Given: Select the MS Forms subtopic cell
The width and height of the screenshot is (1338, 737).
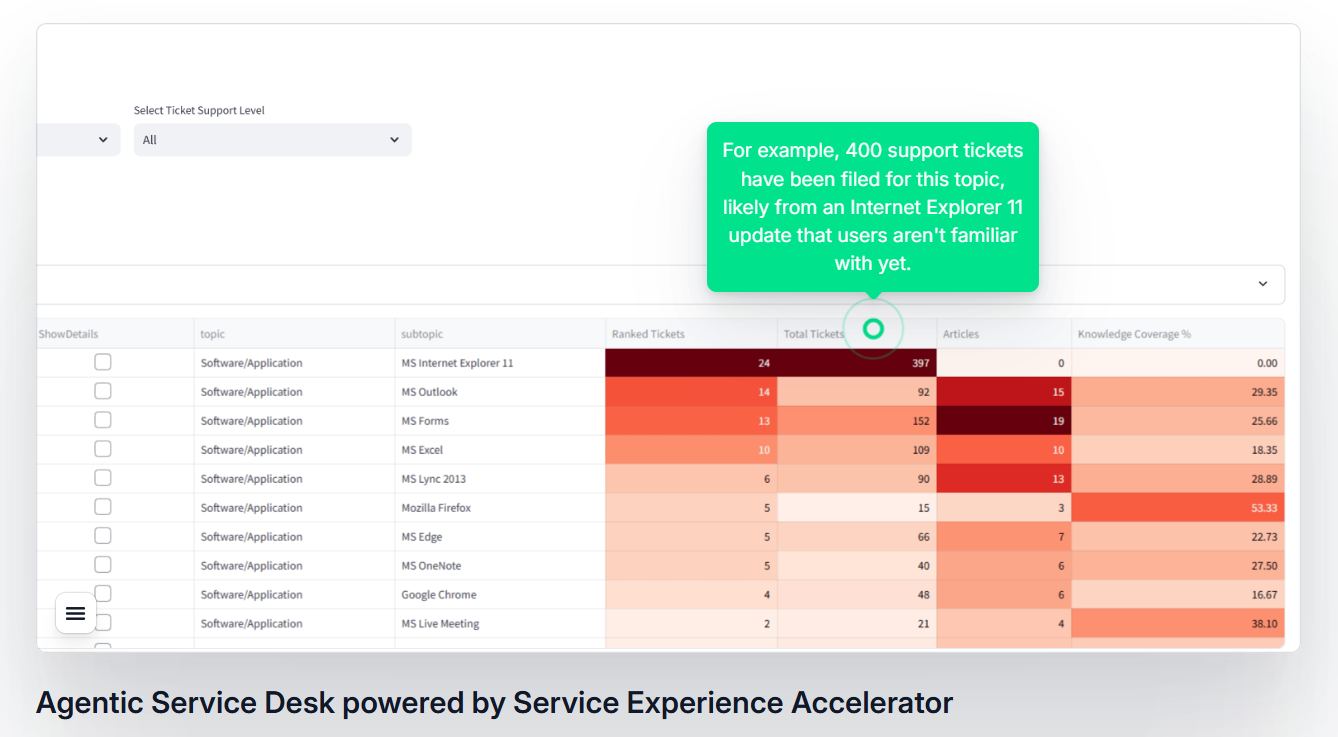Looking at the screenshot, I should click(x=500, y=421).
